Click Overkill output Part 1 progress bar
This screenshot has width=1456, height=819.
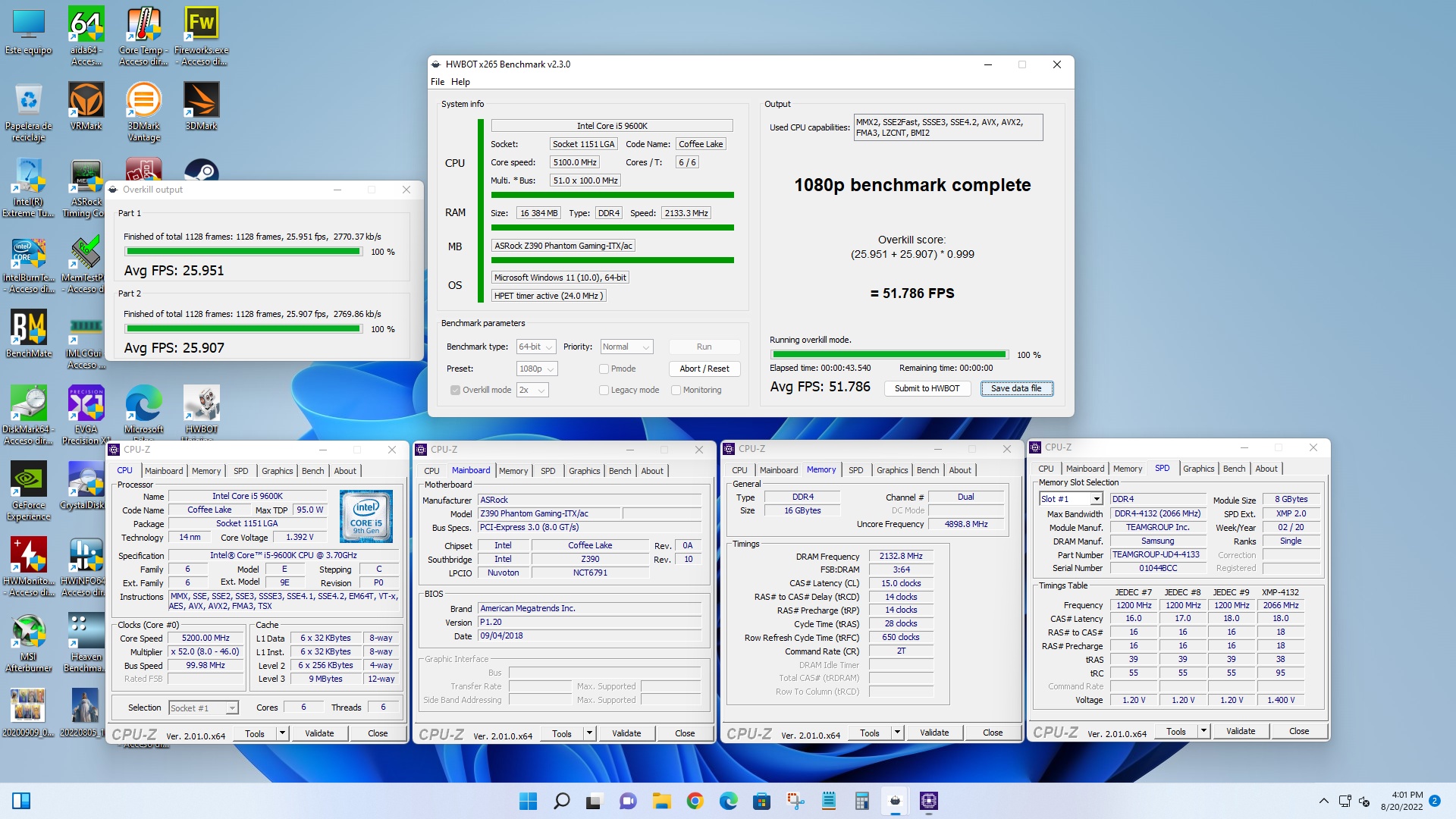pyautogui.click(x=244, y=252)
